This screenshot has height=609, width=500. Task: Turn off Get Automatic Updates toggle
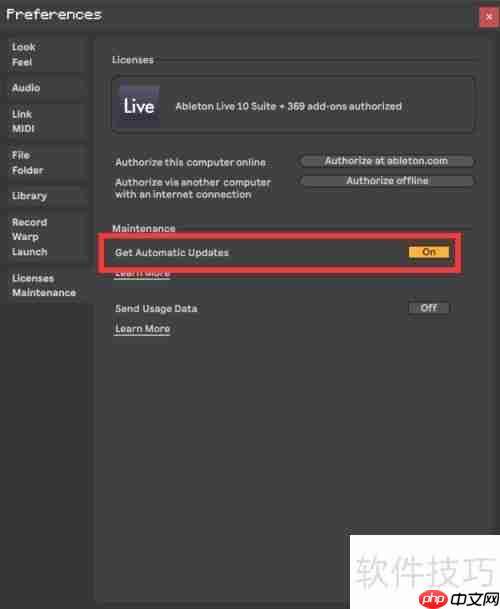[x=429, y=252]
